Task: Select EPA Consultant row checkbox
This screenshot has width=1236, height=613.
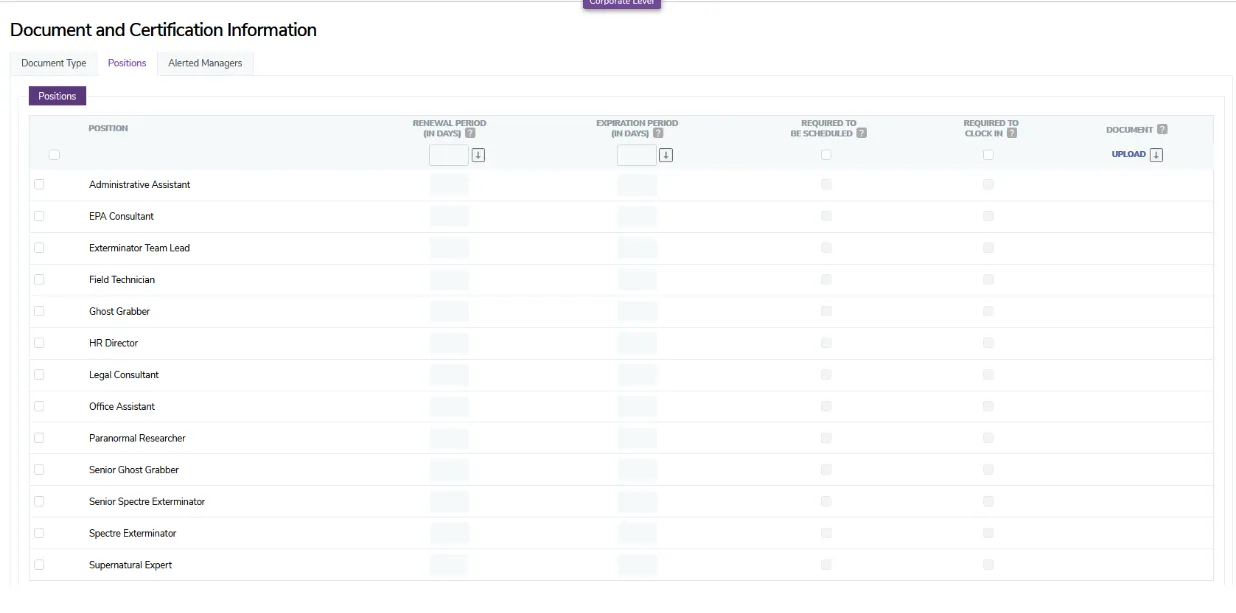Action: tap(39, 216)
